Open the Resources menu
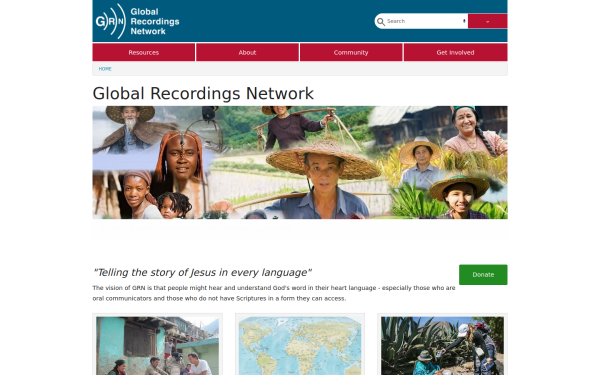This screenshot has width=600, height=375. 143,52
